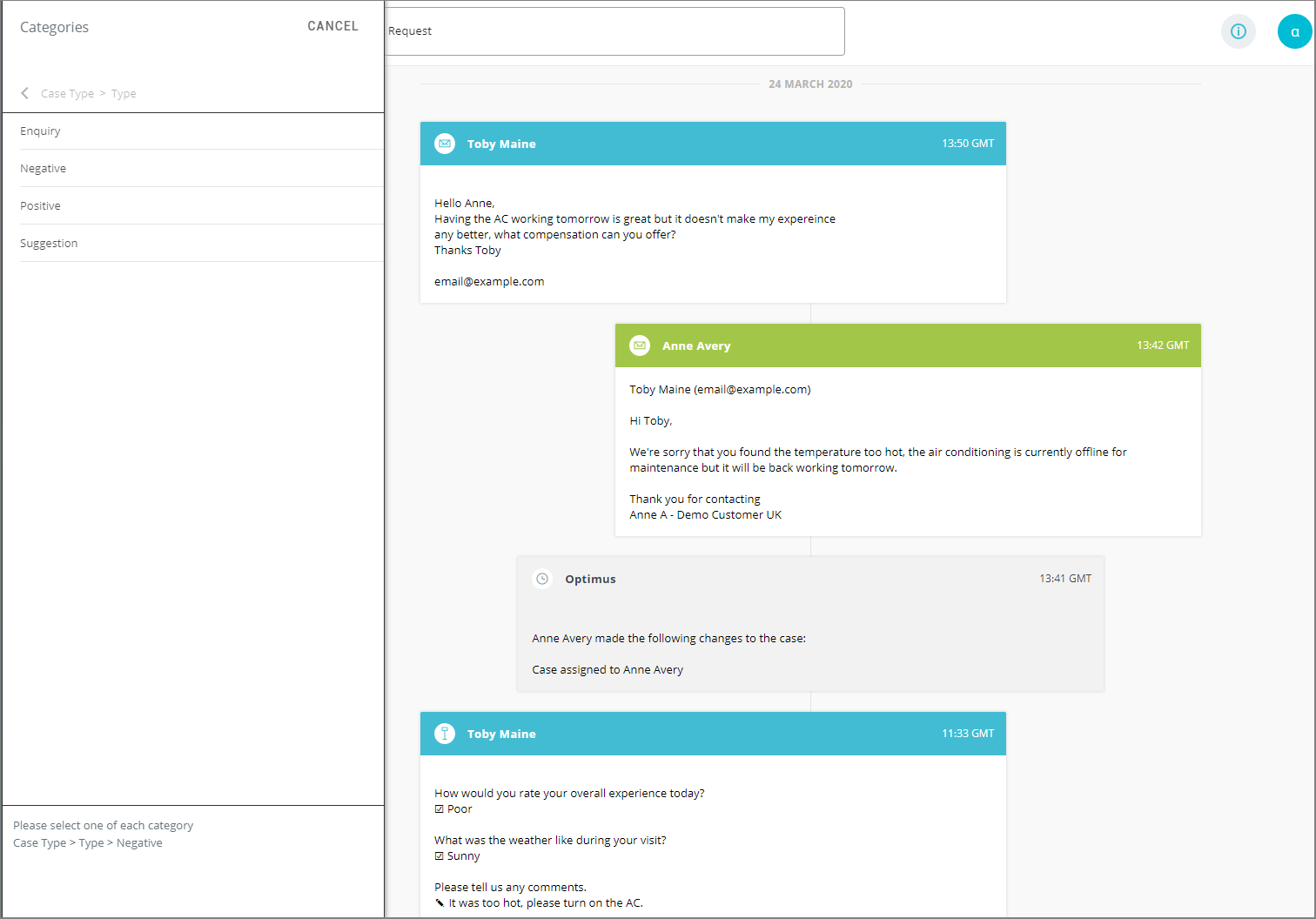Select Enquiry from the category list
The image size is (1316, 919).
pyautogui.click(x=40, y=131)
